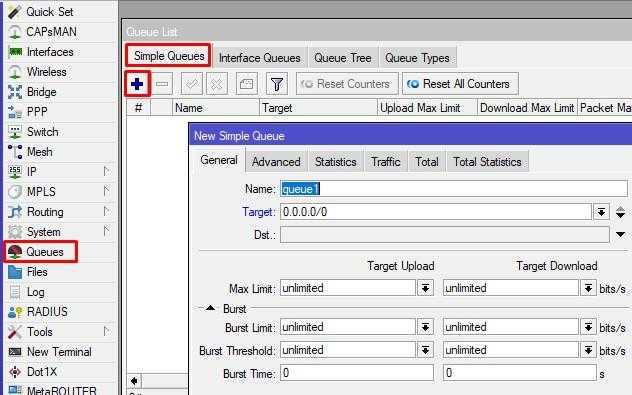Viewport: 632px width, 395px height.
Task: Focus the queue Name input field
Action: tap(453, 189)
